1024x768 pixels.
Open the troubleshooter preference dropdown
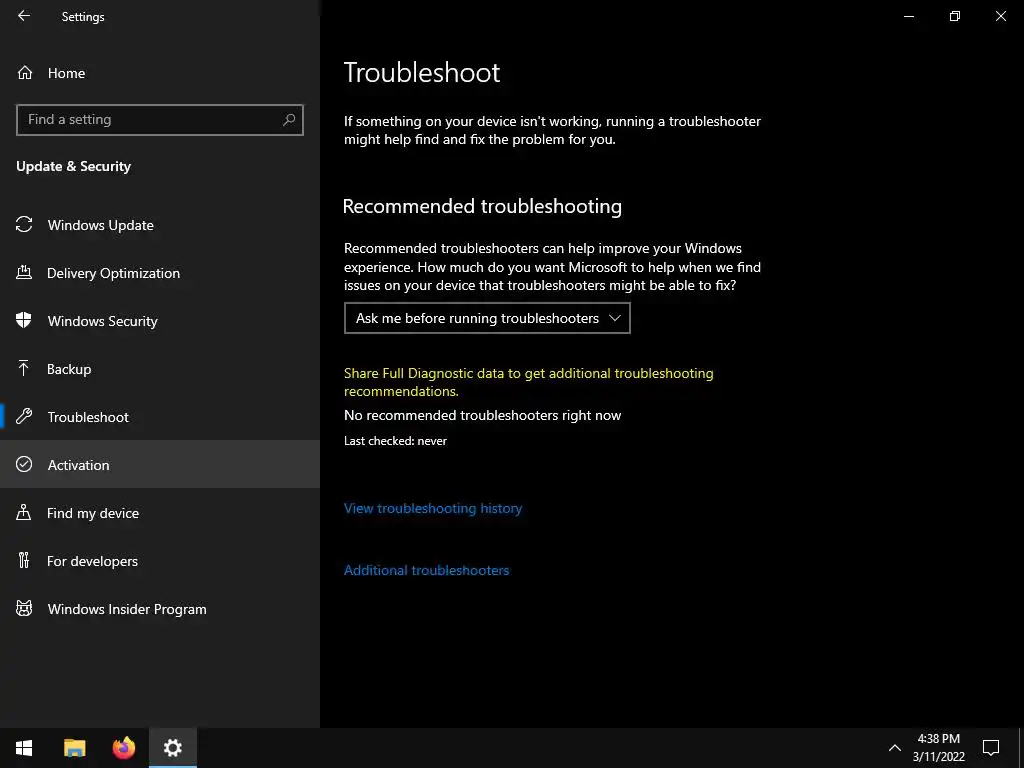point(487,318)
